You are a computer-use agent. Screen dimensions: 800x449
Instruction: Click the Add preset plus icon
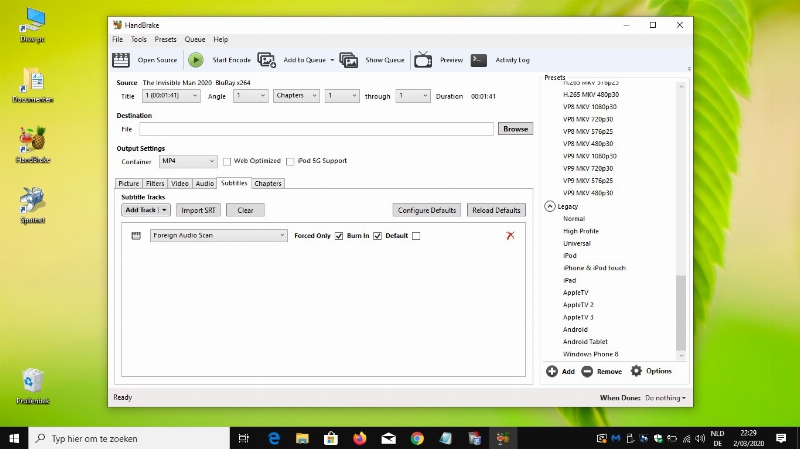click(x=552, y=371)
